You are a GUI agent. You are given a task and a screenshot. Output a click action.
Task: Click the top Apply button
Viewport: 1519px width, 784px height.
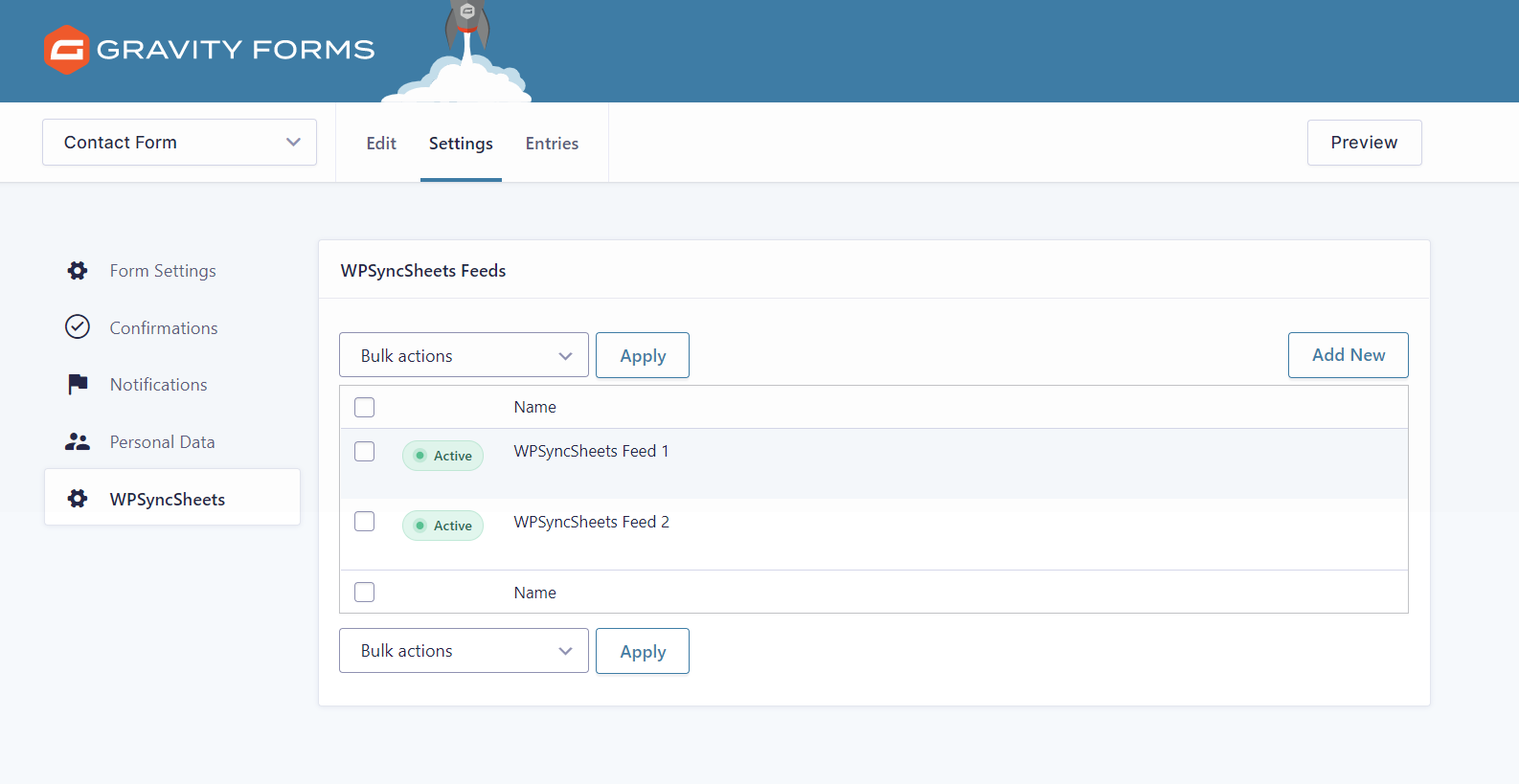pyautogui.click(x=643, y=355)
